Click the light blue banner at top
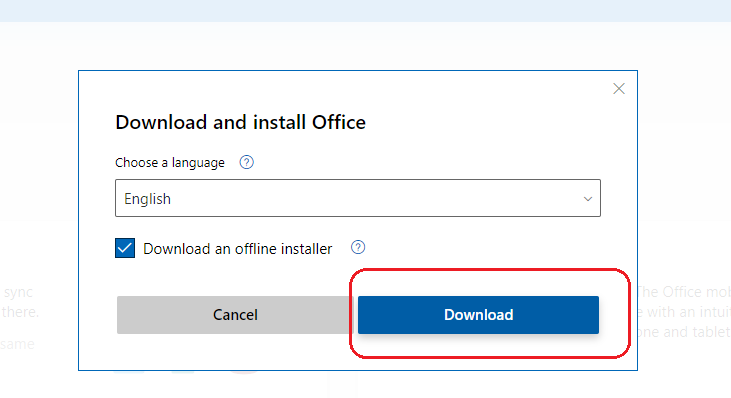The image size is (731, 398). 366,11
